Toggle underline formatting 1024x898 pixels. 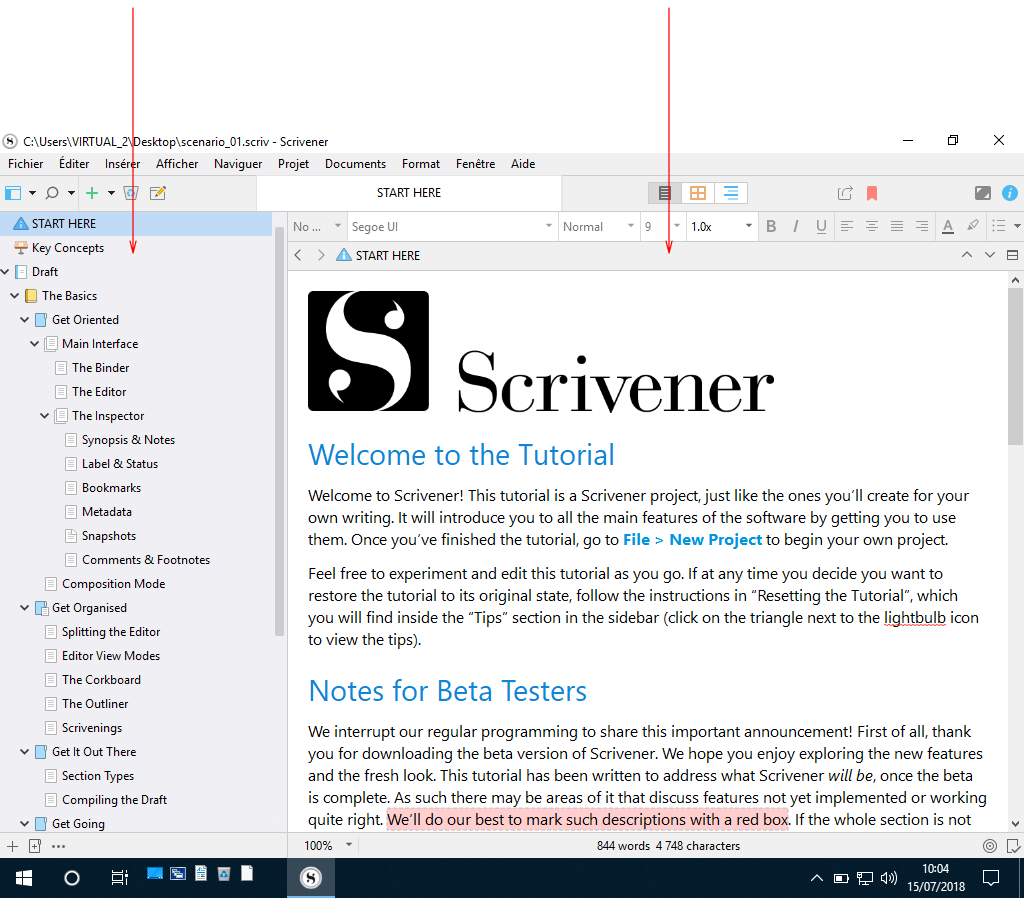821,226
